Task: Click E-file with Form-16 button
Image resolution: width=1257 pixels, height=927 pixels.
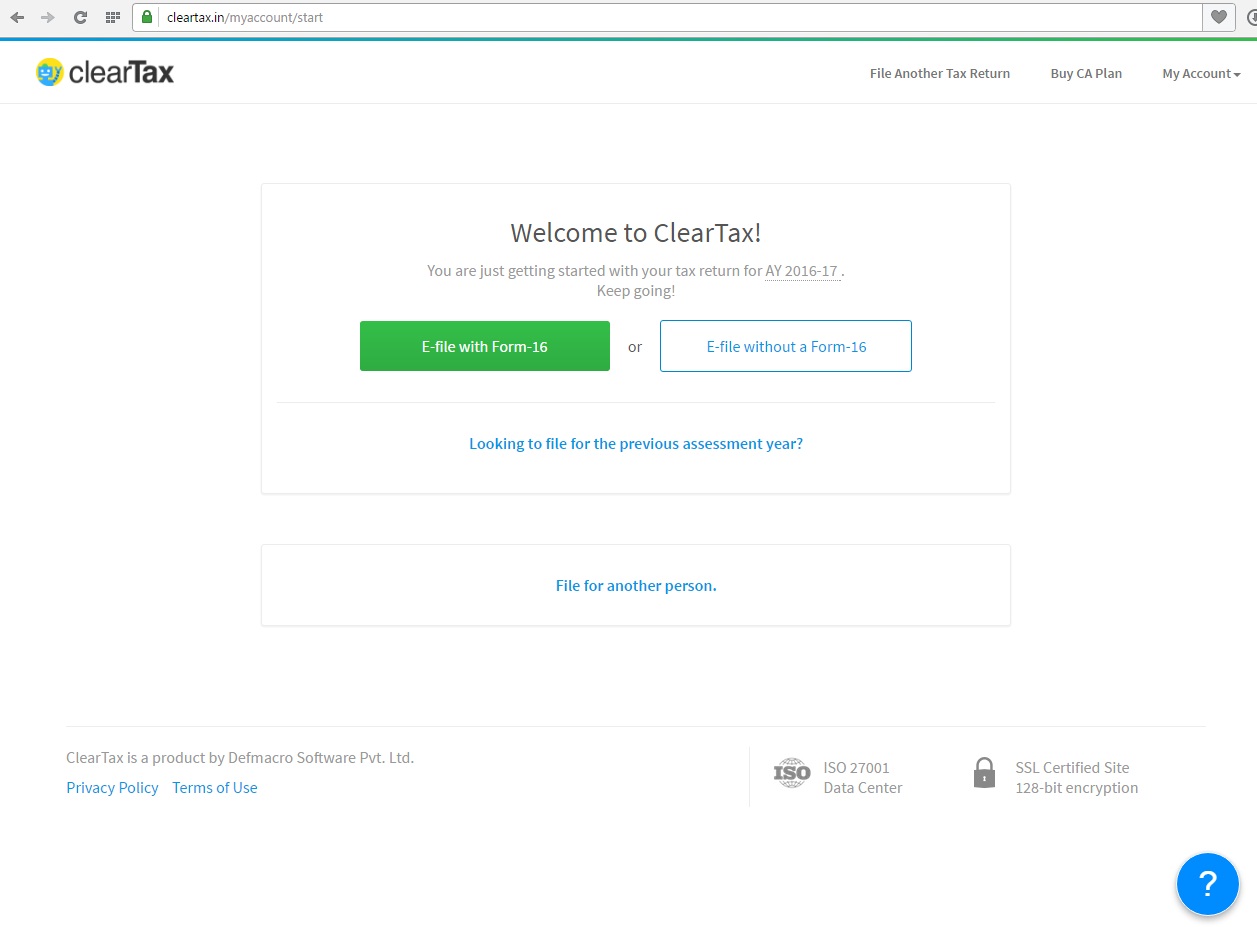Action: [485, 346]
